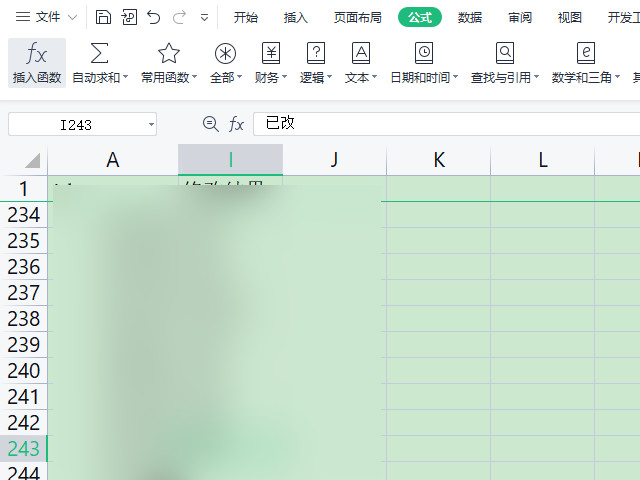Select row 238 header

click(x=24, y=319)
